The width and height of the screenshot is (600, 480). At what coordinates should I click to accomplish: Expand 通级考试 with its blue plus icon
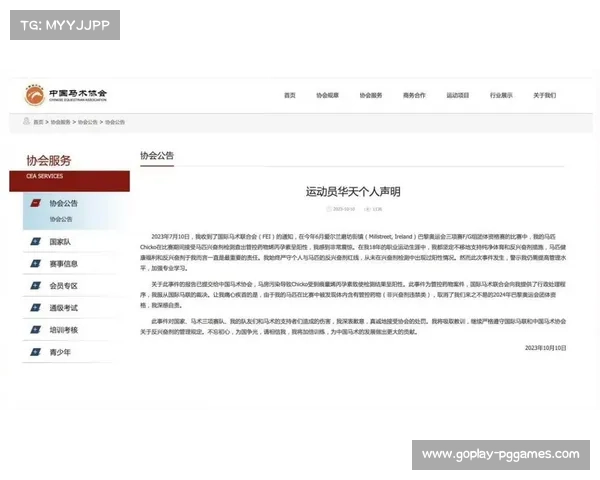click(36, 308)
